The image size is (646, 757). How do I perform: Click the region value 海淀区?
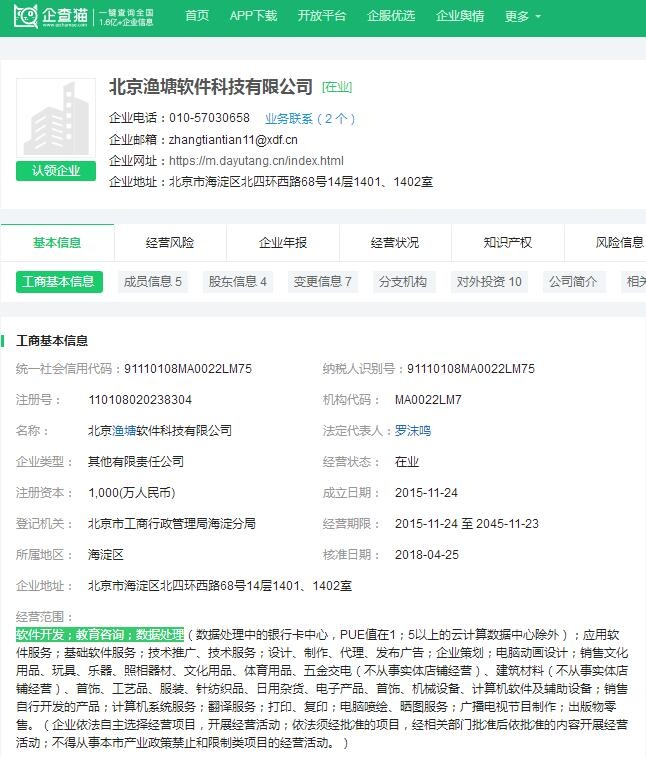(x=106, y=555)
